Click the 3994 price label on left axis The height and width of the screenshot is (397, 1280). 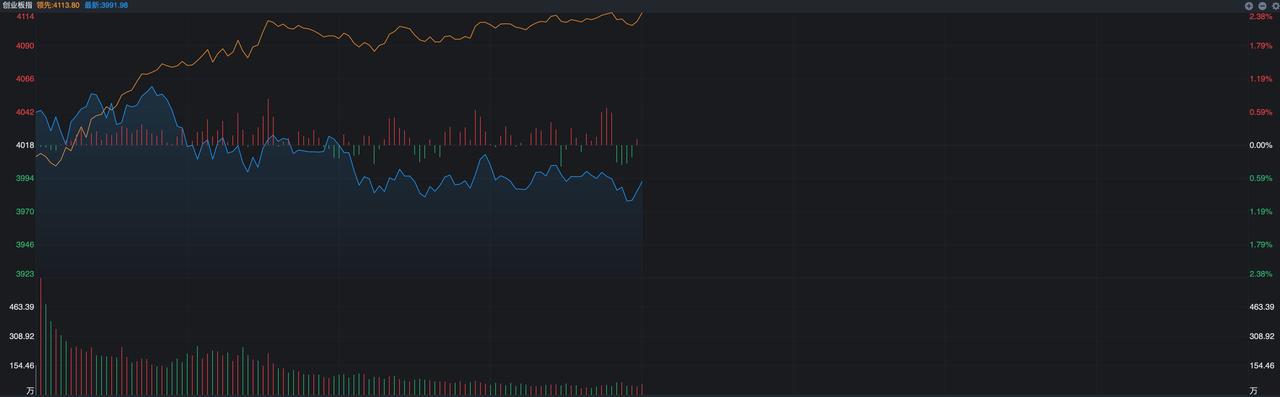(x=25, y=178)
